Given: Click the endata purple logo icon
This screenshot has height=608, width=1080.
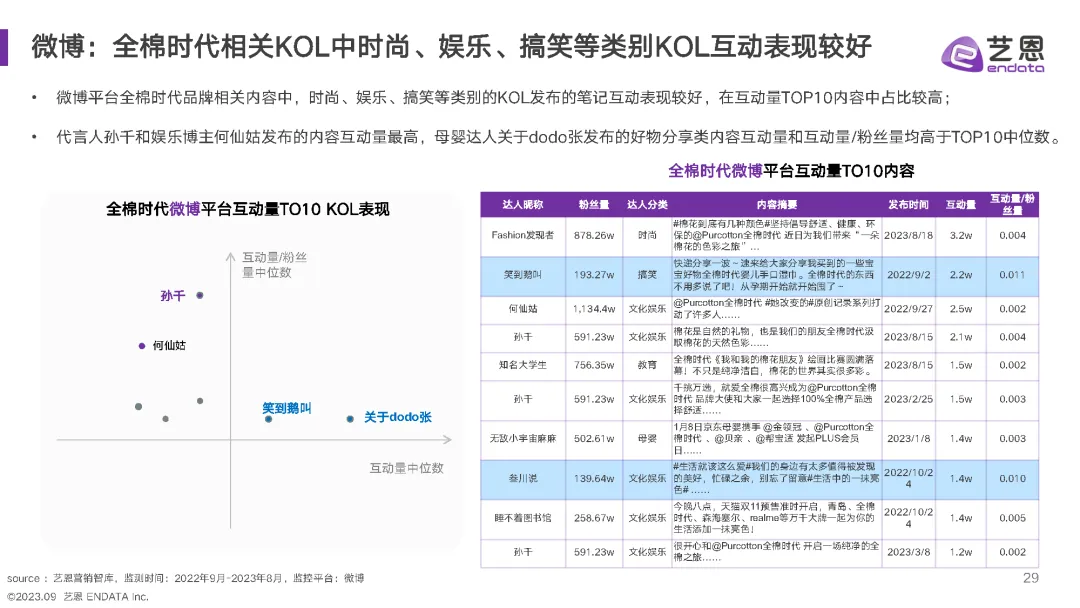Looking at the screenshot, I should [x=962, y=54].
